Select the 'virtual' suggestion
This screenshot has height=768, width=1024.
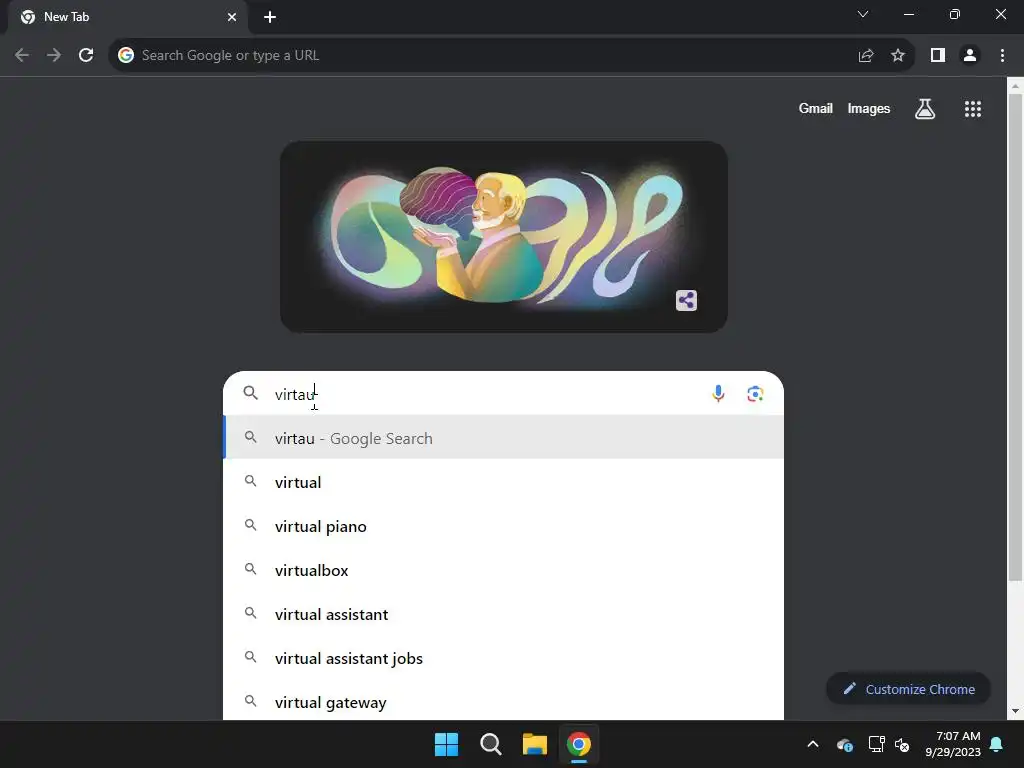[504, 482]
